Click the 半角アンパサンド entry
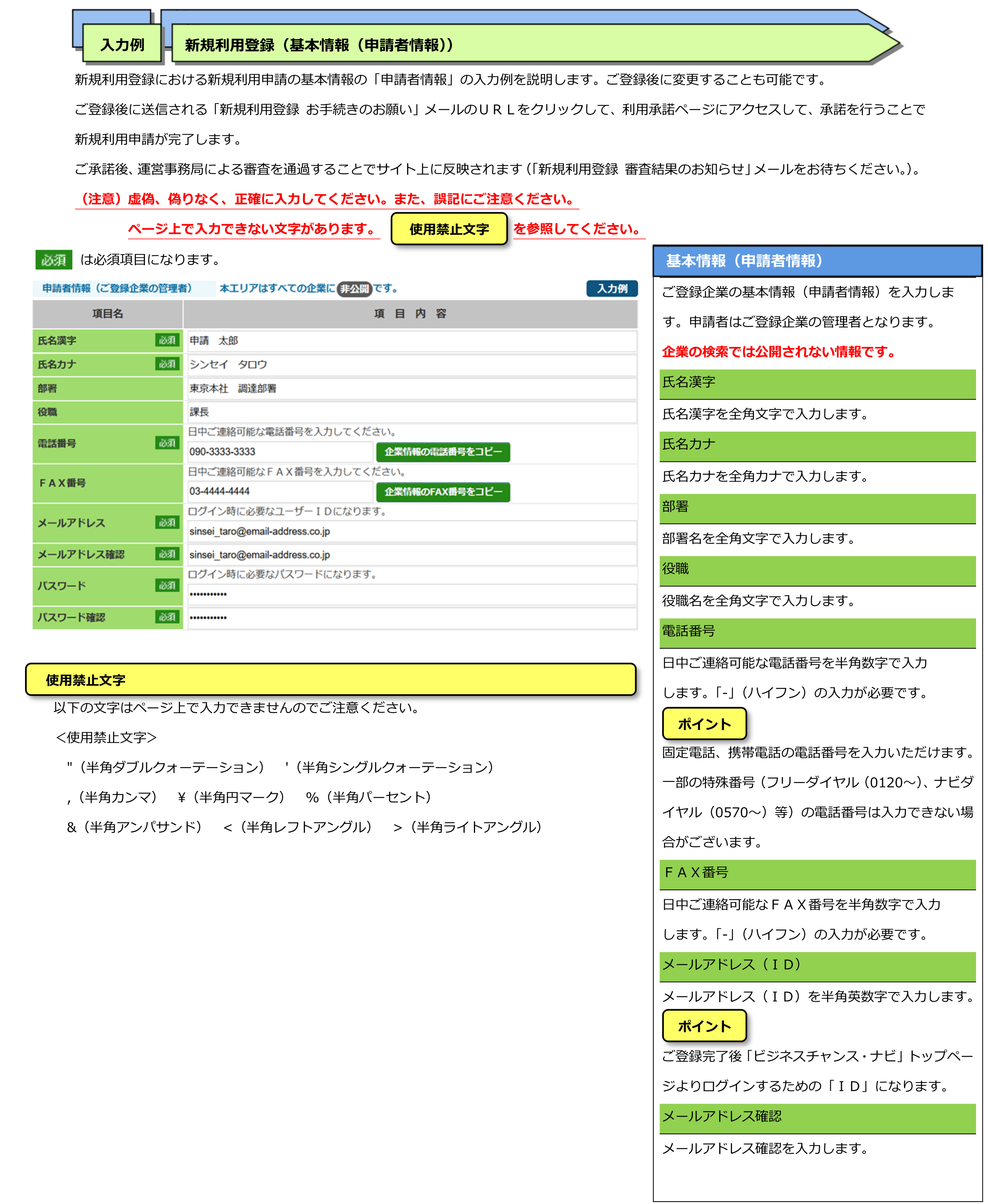Image resolution: width=988 pixels, height=1204 pixels. coord(134,828)
